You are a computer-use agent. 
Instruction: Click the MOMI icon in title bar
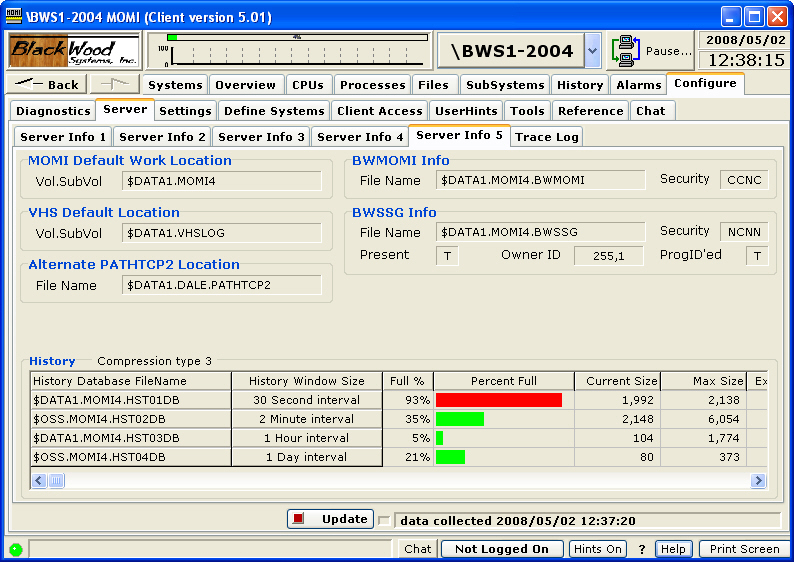tap(14, 16)
